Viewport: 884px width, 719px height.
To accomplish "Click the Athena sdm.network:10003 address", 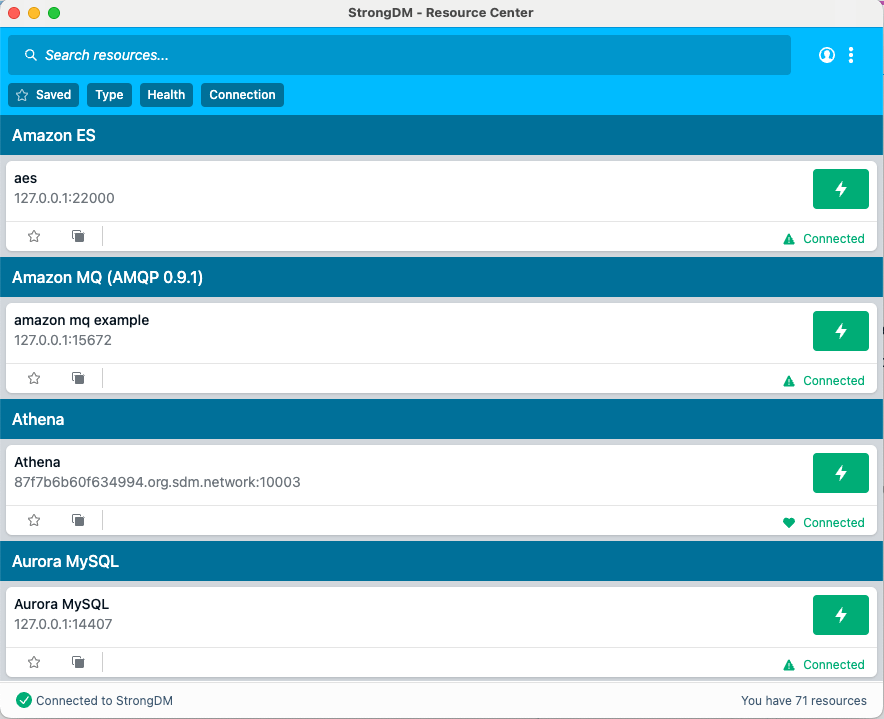I will 157,483.
